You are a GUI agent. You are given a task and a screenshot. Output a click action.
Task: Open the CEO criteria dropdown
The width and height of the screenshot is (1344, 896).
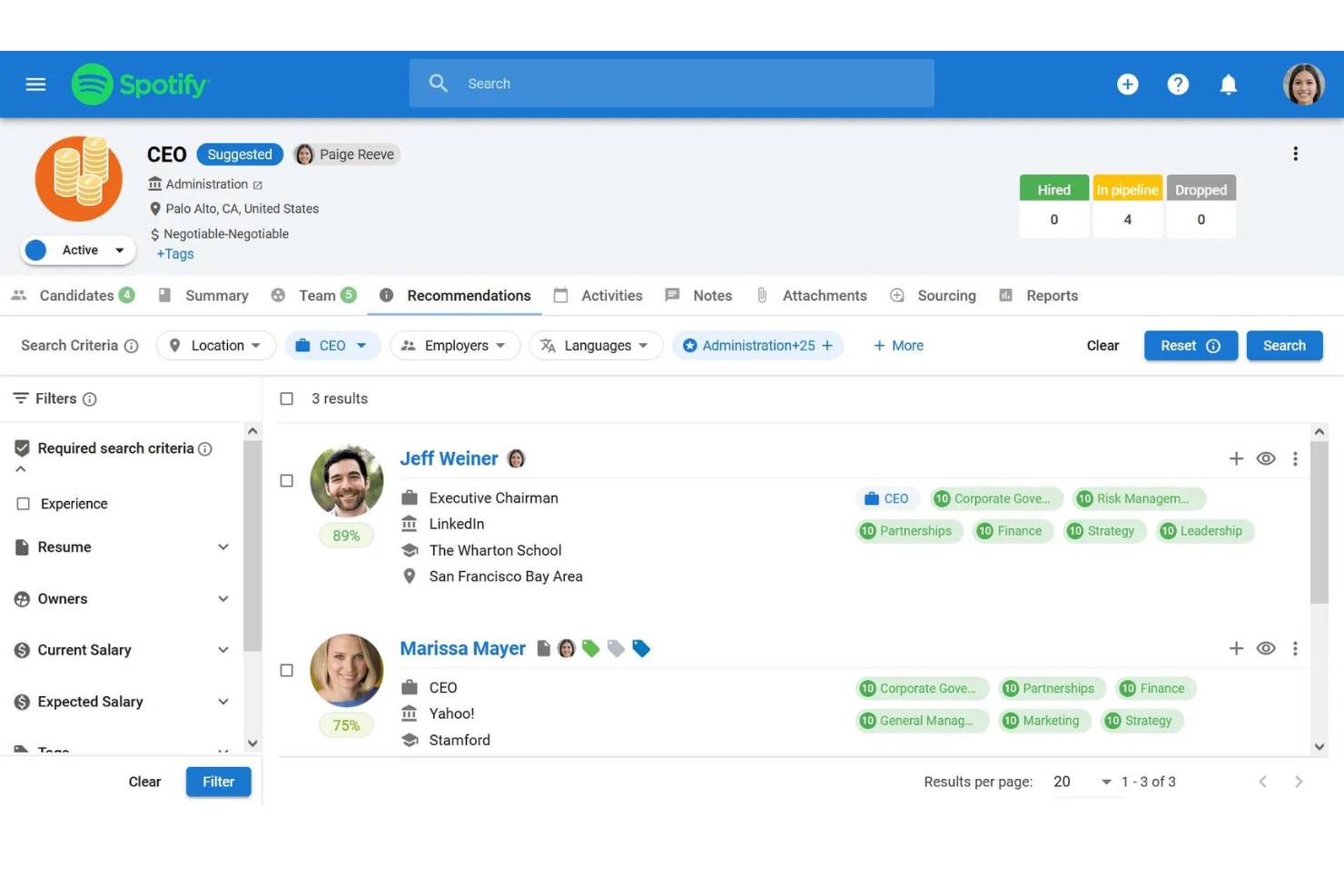[x=332, y=346]
